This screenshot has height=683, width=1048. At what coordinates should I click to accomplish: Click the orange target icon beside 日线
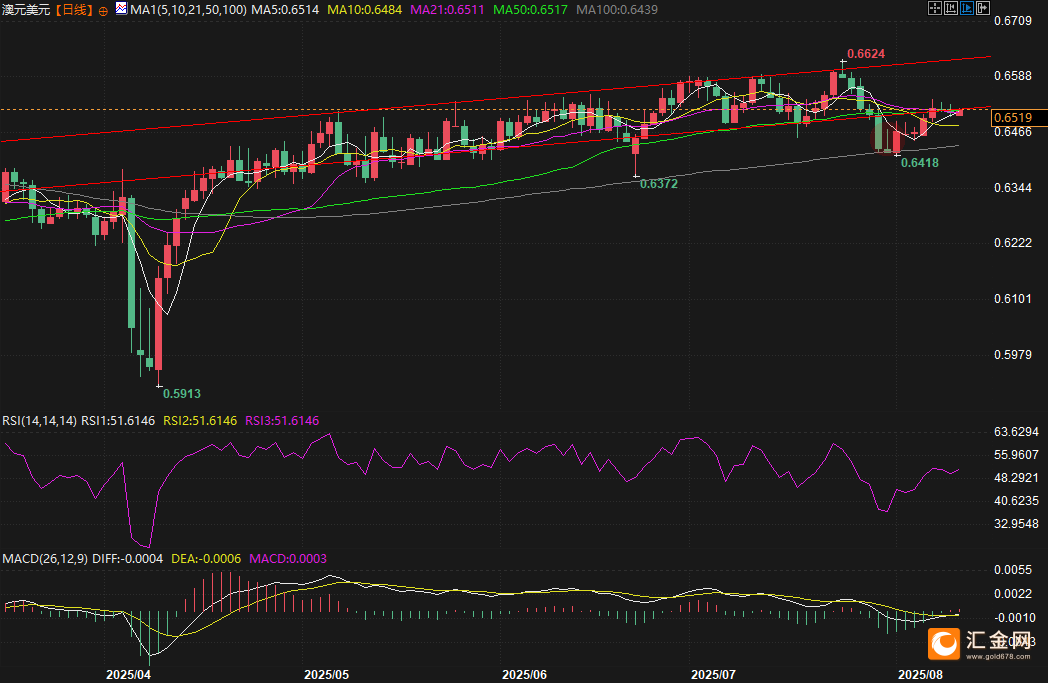pos(105,9)
